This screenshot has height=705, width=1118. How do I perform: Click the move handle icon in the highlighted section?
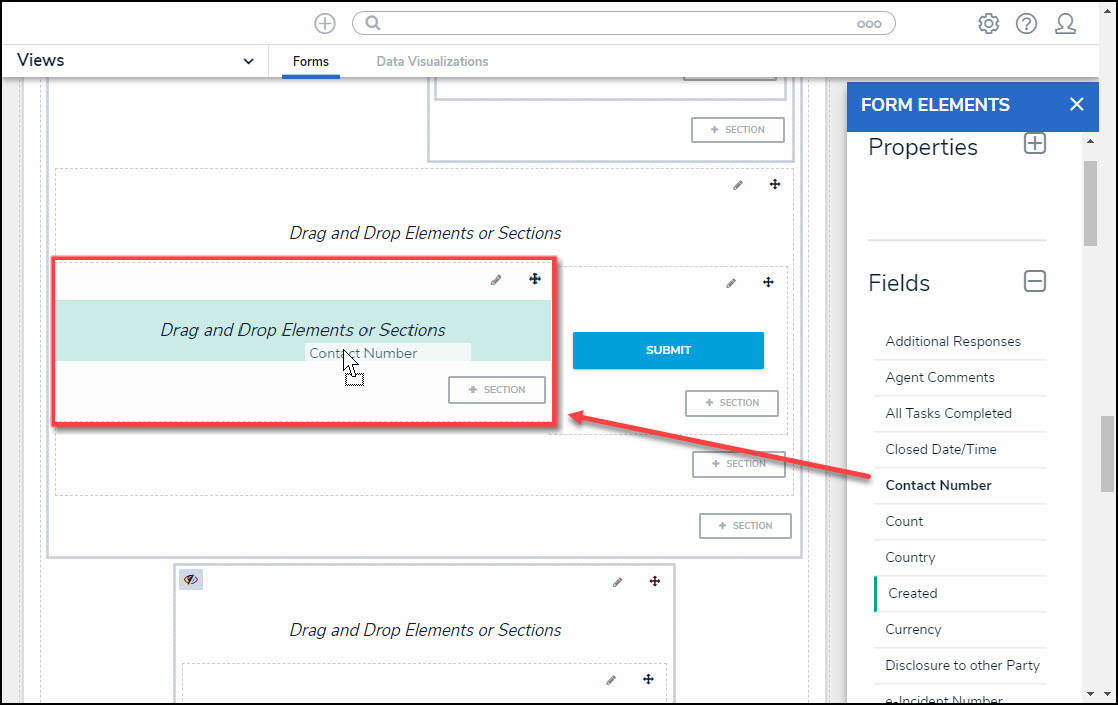(x=535, y=280)
